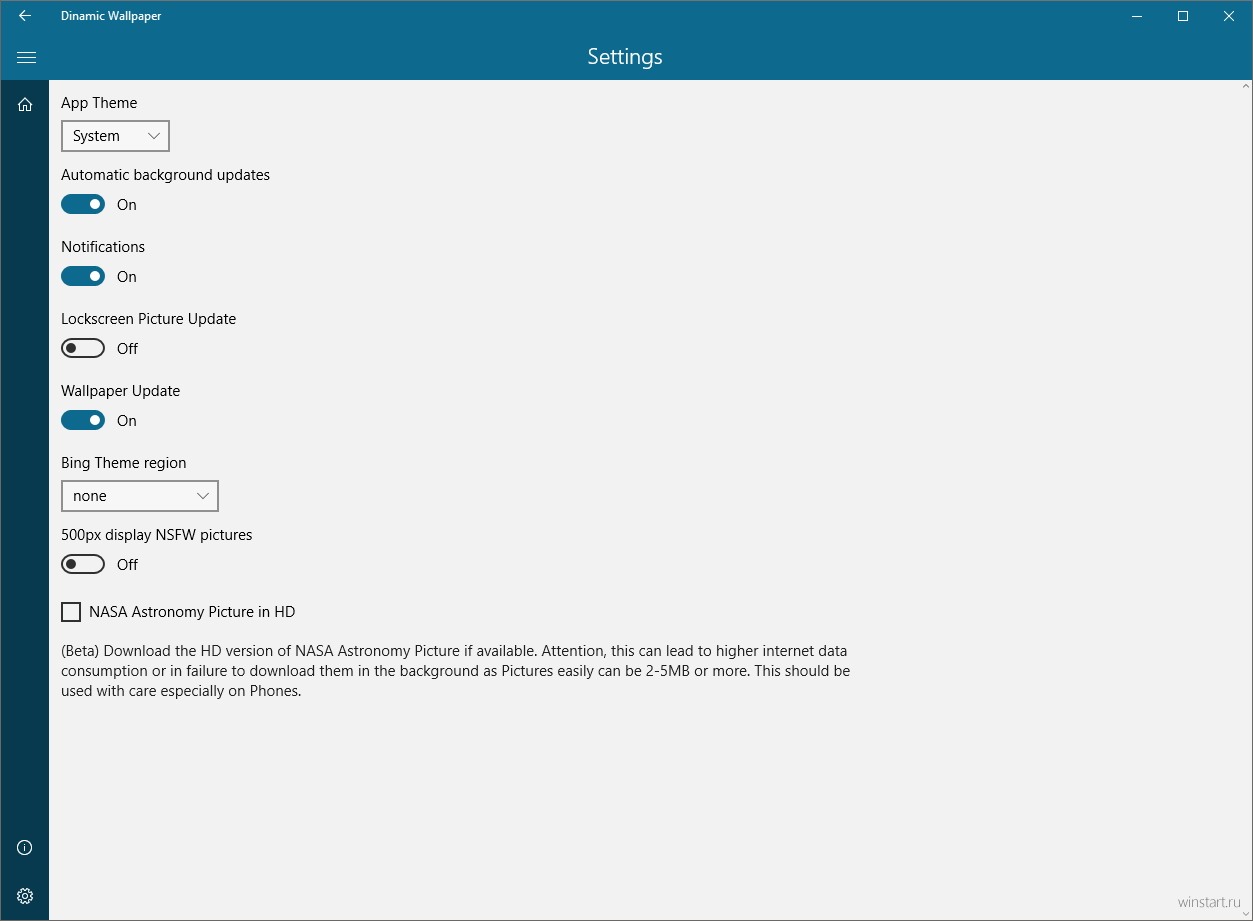
Task: Go back with the title bar arrow
Action: (25, 16)
